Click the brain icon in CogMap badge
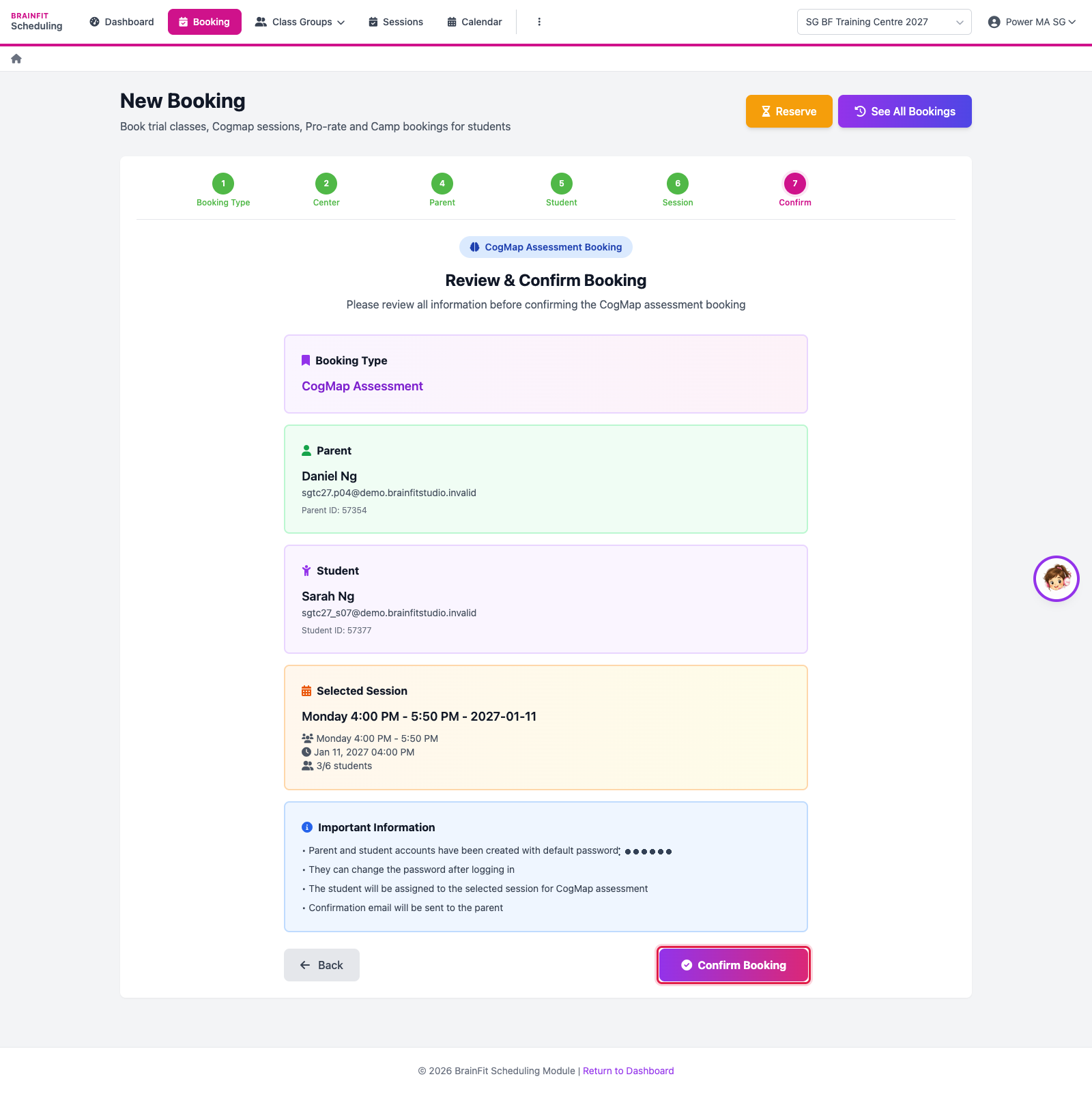The height and width of the screenshot is (1094, 1092). pos(474,247)
